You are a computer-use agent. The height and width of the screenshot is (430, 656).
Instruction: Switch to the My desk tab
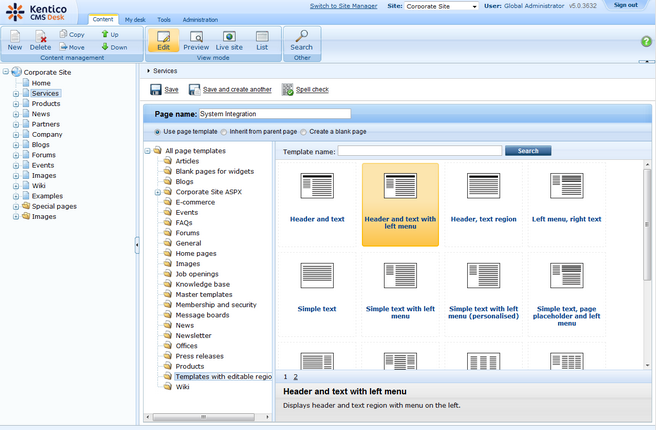coord(134,19)
